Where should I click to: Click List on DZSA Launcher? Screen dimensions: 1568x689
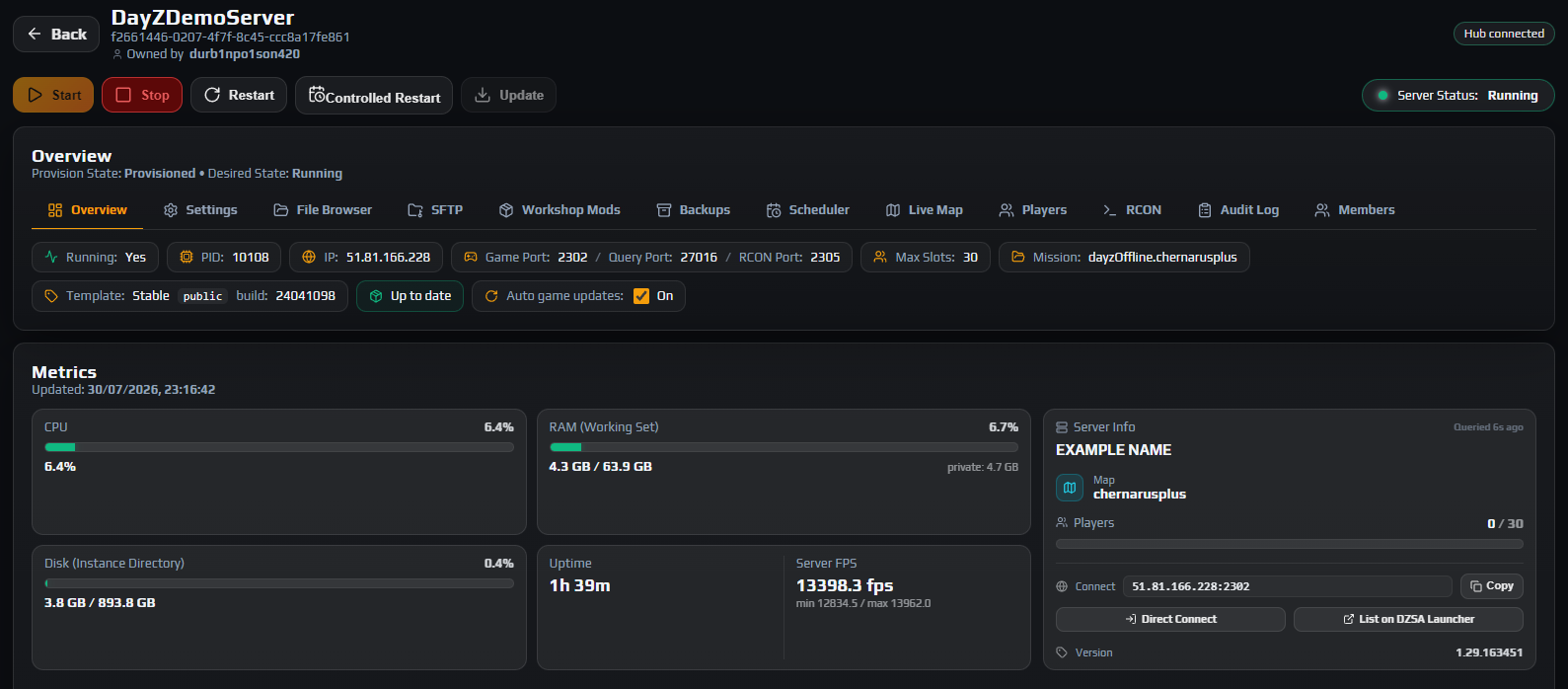point(1408,619)
